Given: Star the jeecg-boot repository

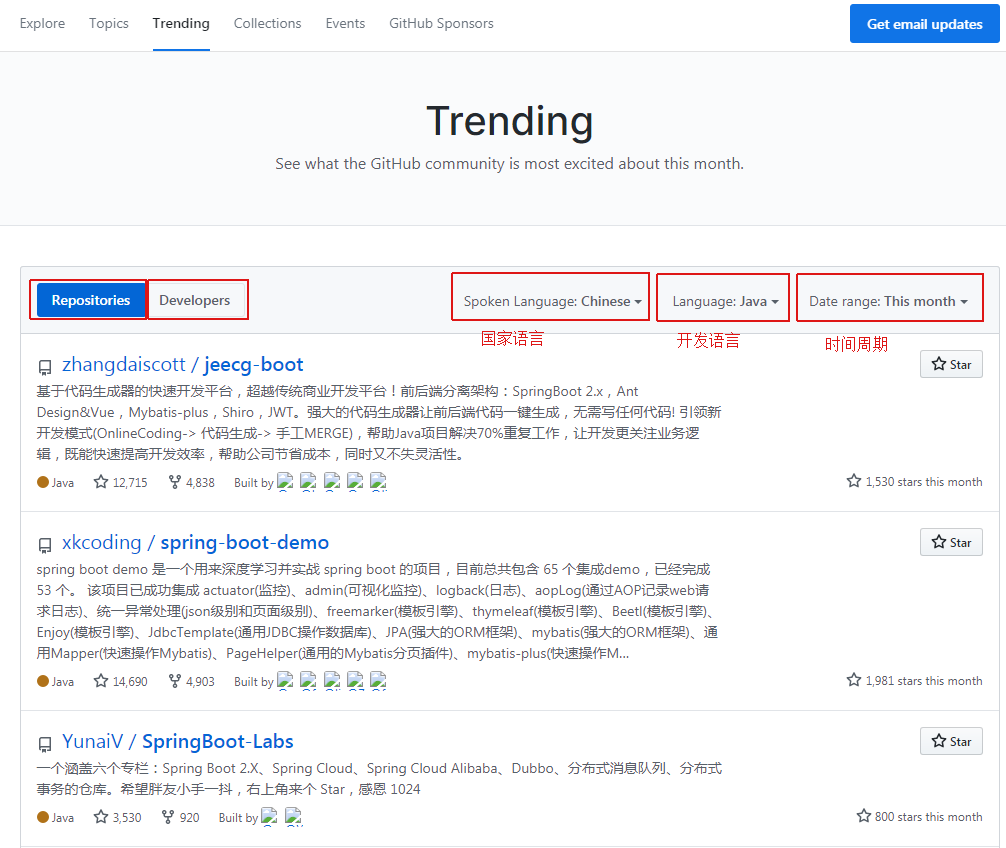Looking at the screenshot, I should 951,364.
